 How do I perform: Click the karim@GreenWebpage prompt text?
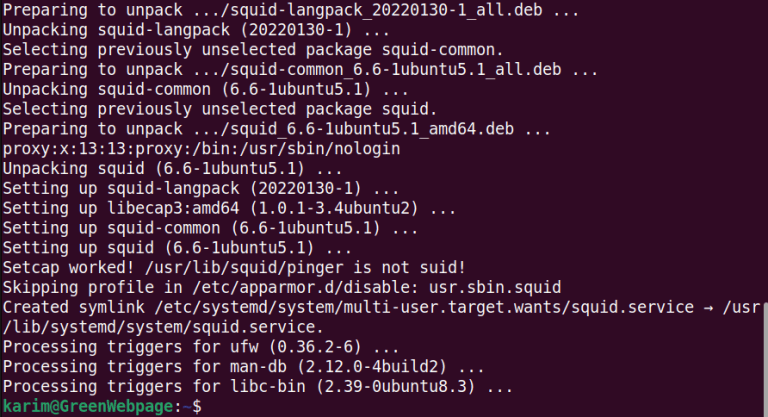click(88, 406)
